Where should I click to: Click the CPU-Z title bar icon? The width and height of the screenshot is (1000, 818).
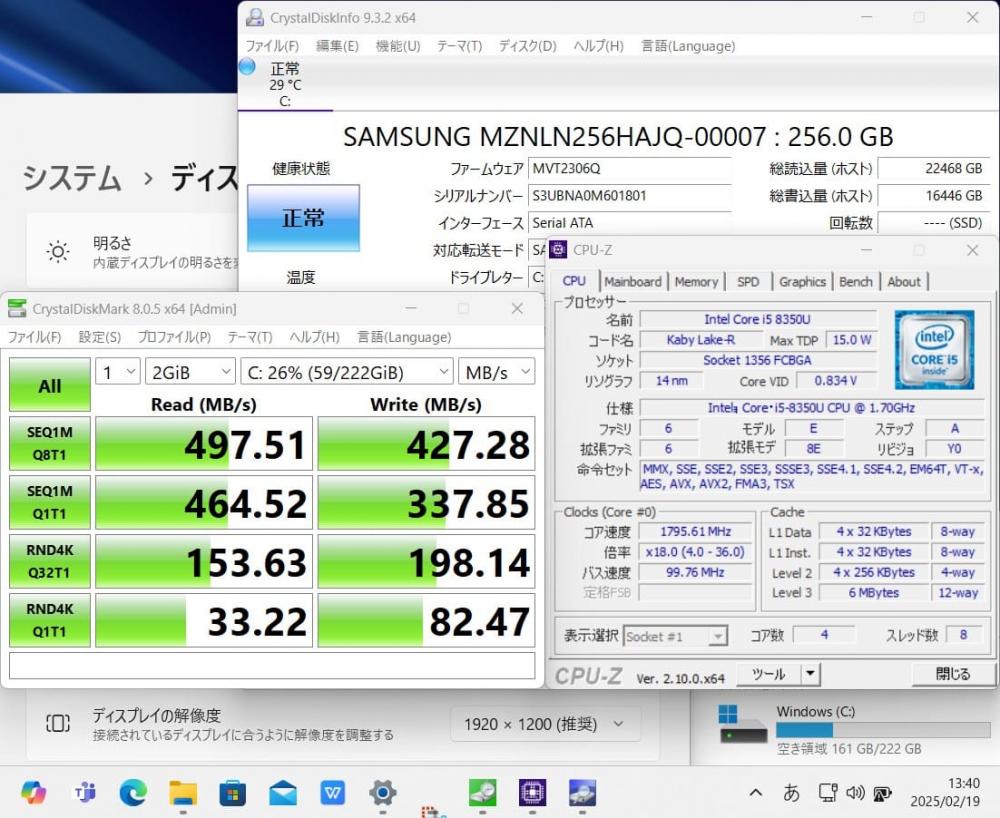[x=558, y=249]
